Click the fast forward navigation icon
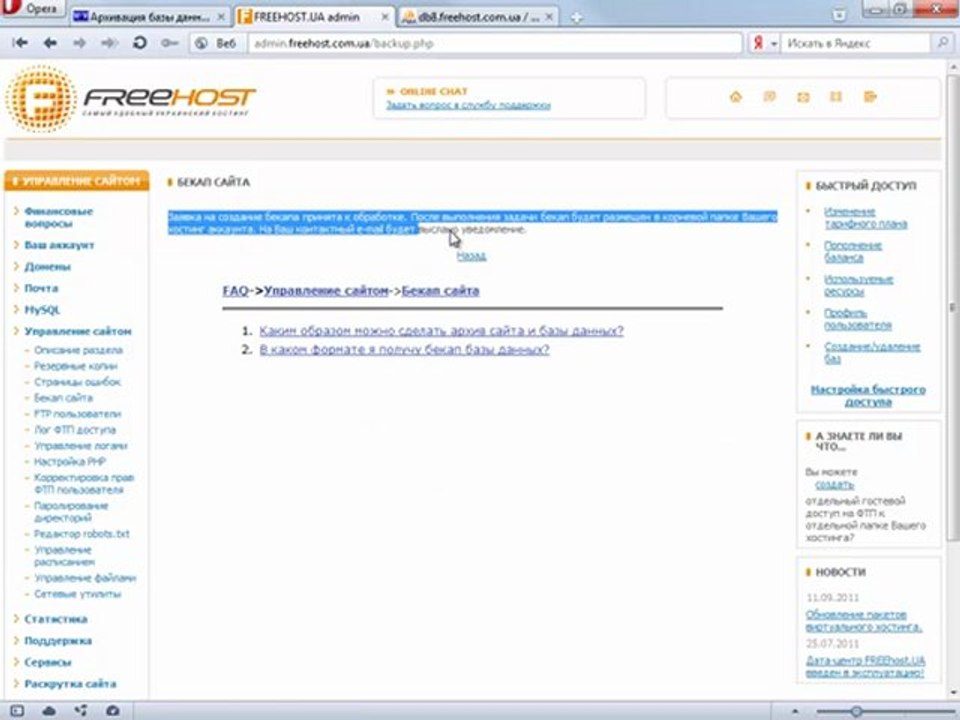This screenshot has width=960, height=720. tap(109, 43)
